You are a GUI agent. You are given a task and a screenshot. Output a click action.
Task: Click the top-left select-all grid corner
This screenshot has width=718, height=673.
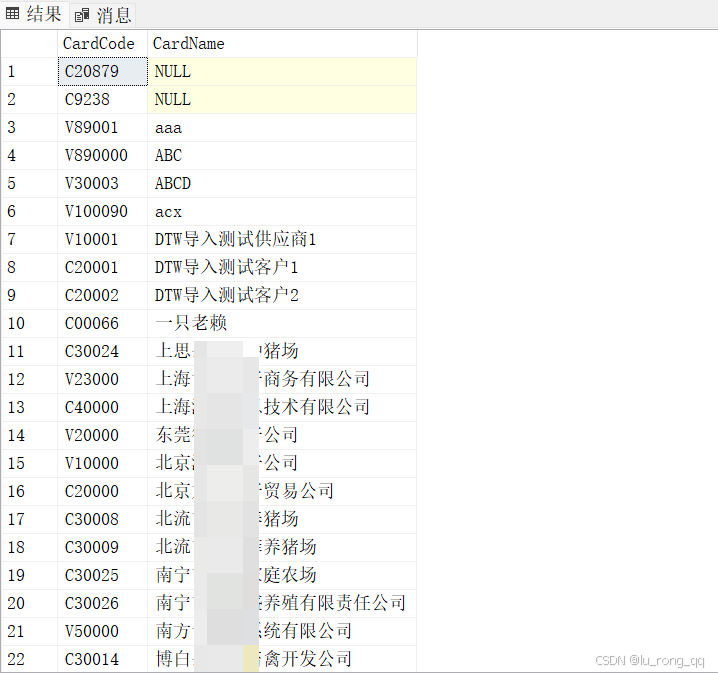coord(28,43)
